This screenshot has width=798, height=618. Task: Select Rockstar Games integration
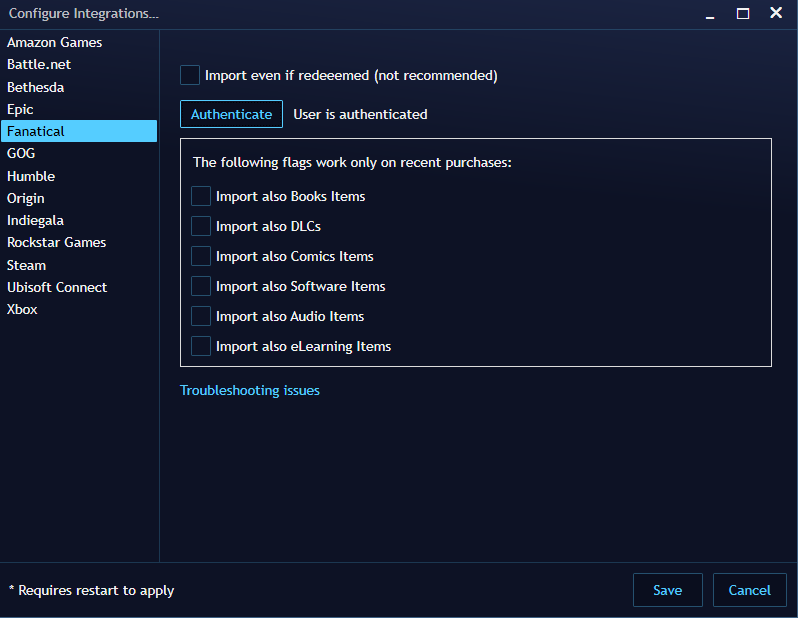(79, 242)
